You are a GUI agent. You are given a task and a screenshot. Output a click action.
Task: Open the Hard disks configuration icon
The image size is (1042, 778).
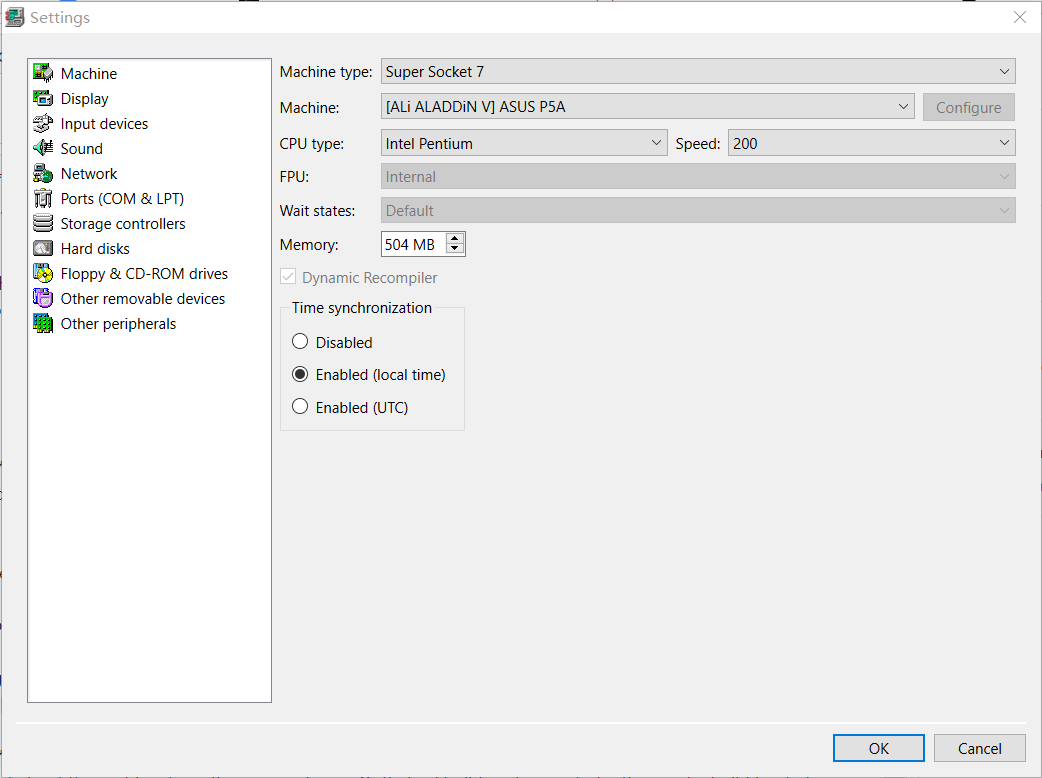tap(44, 248)
